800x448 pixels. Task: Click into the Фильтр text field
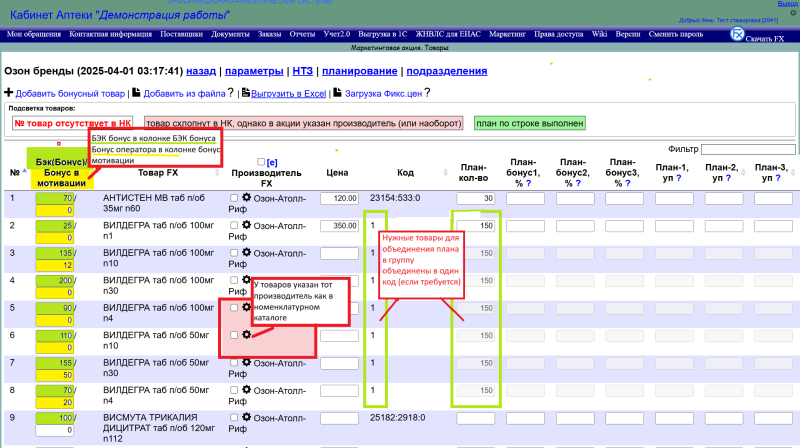pos(748,149)
